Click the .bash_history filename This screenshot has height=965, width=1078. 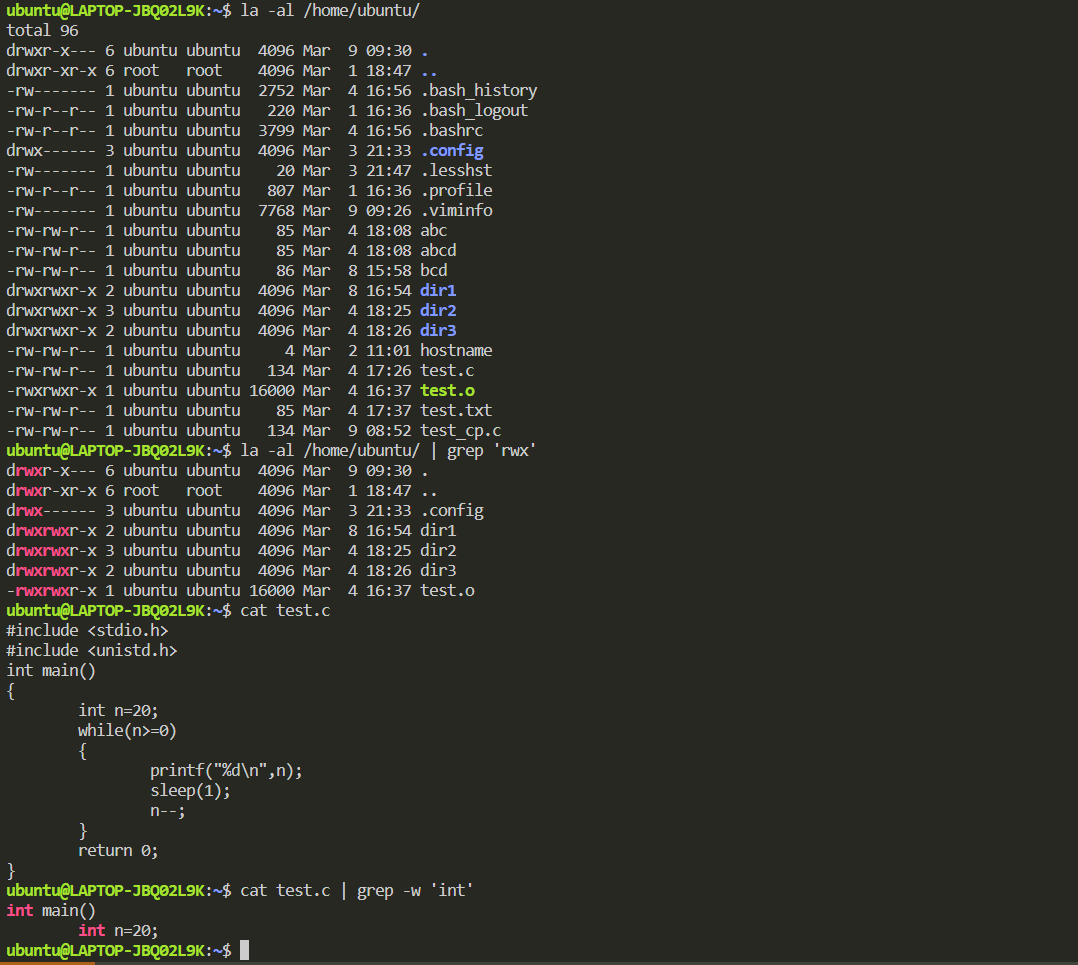point(478,90)
